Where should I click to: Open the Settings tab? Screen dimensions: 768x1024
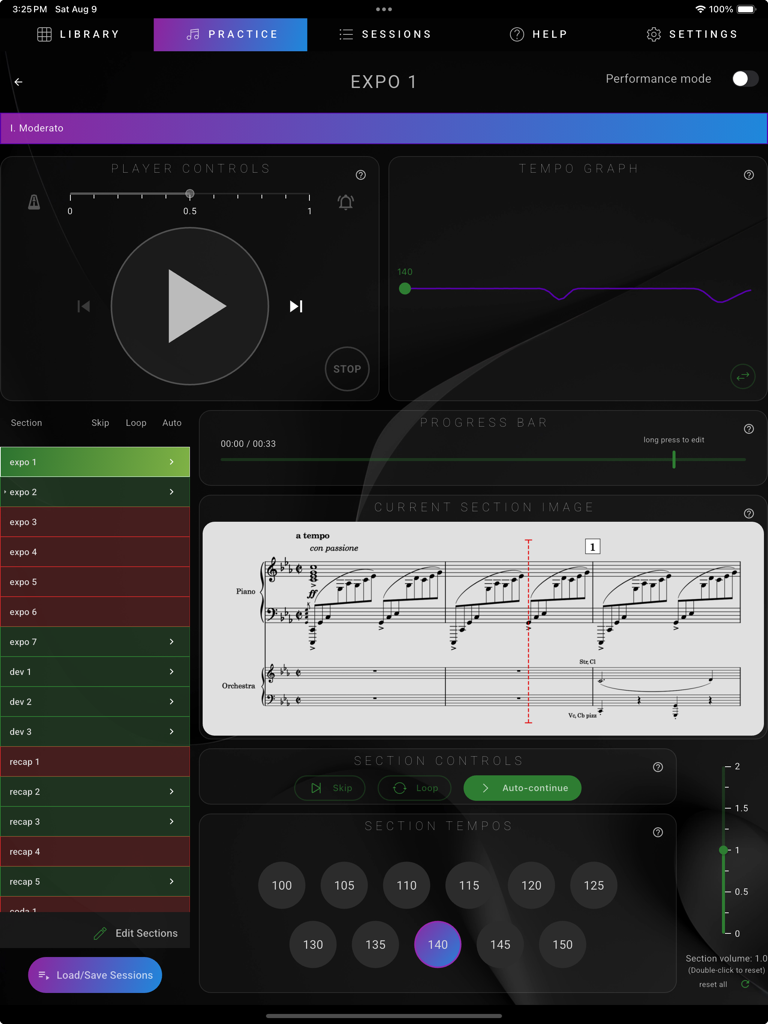tap(692, 34)
